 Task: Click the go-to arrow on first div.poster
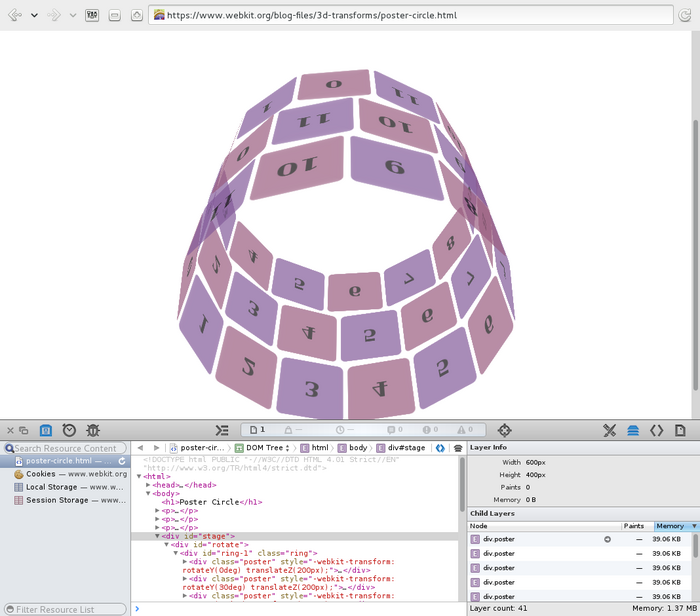(607, 539)
